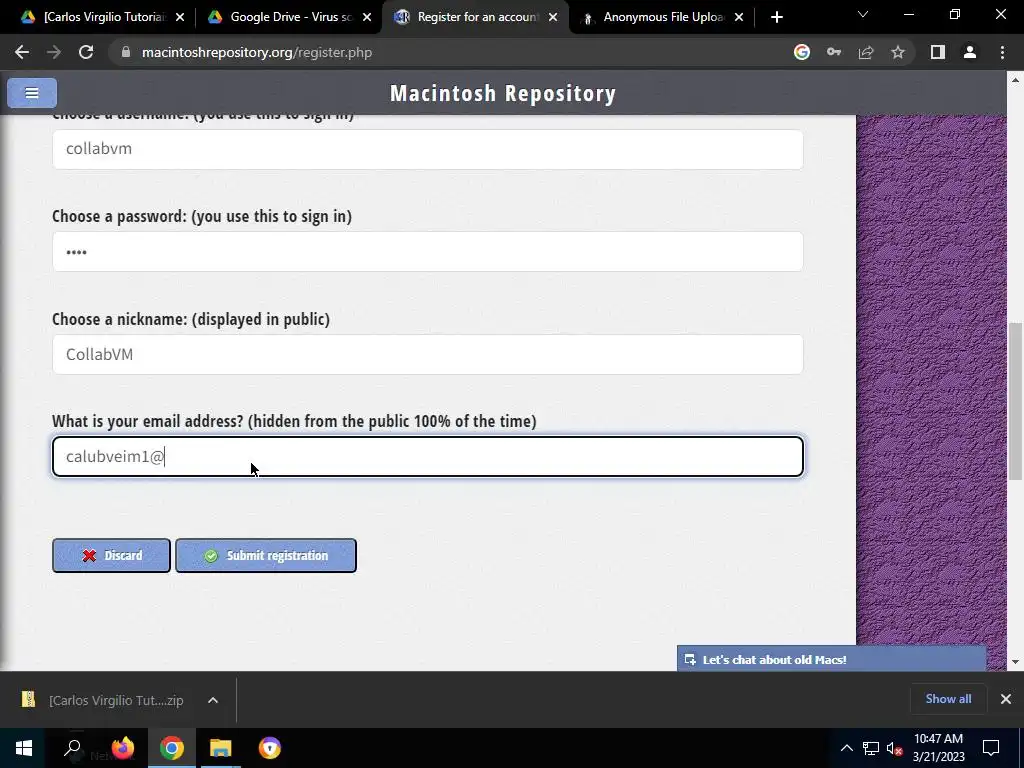
Task: Open Chrome's three-dot menu
Action: pos(1002,52)
